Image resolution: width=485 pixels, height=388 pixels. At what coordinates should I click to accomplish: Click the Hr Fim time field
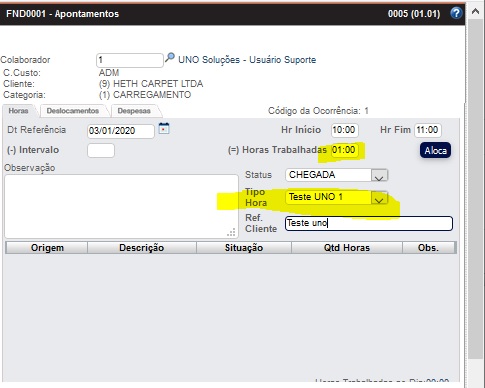point(428,130)
